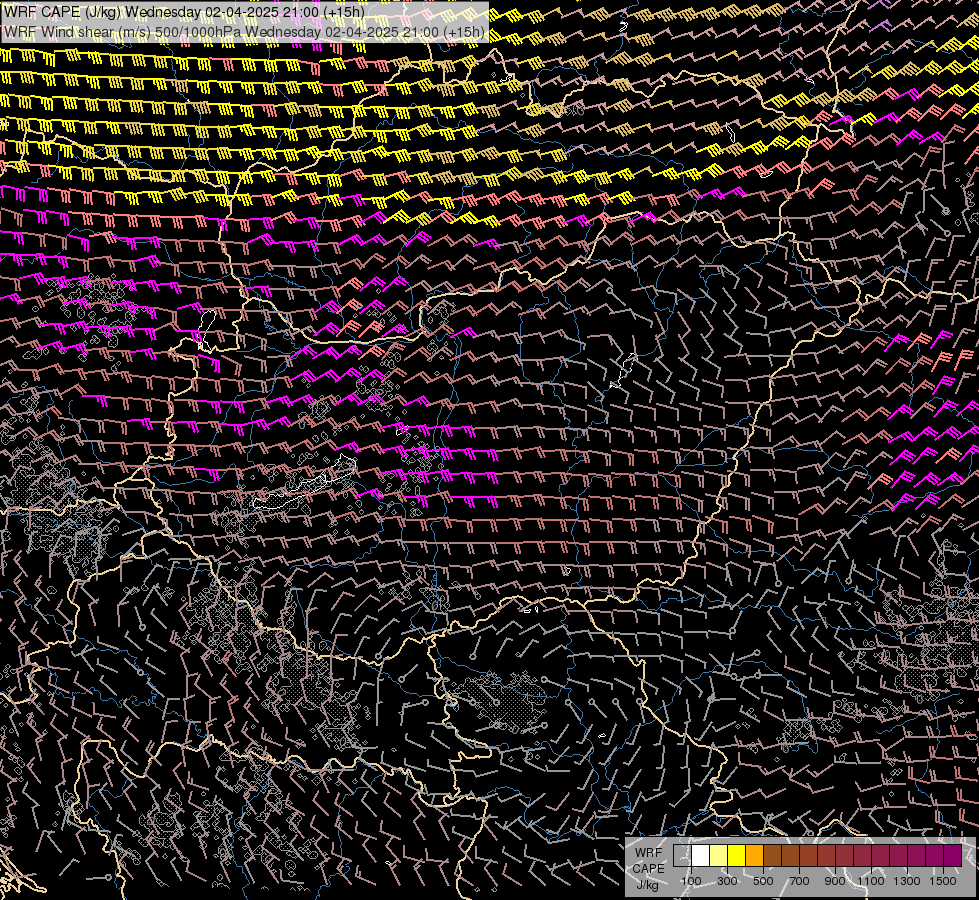Click the 700 legend tick label
Viewport: 979px width, 900px height.
[799, 881]
